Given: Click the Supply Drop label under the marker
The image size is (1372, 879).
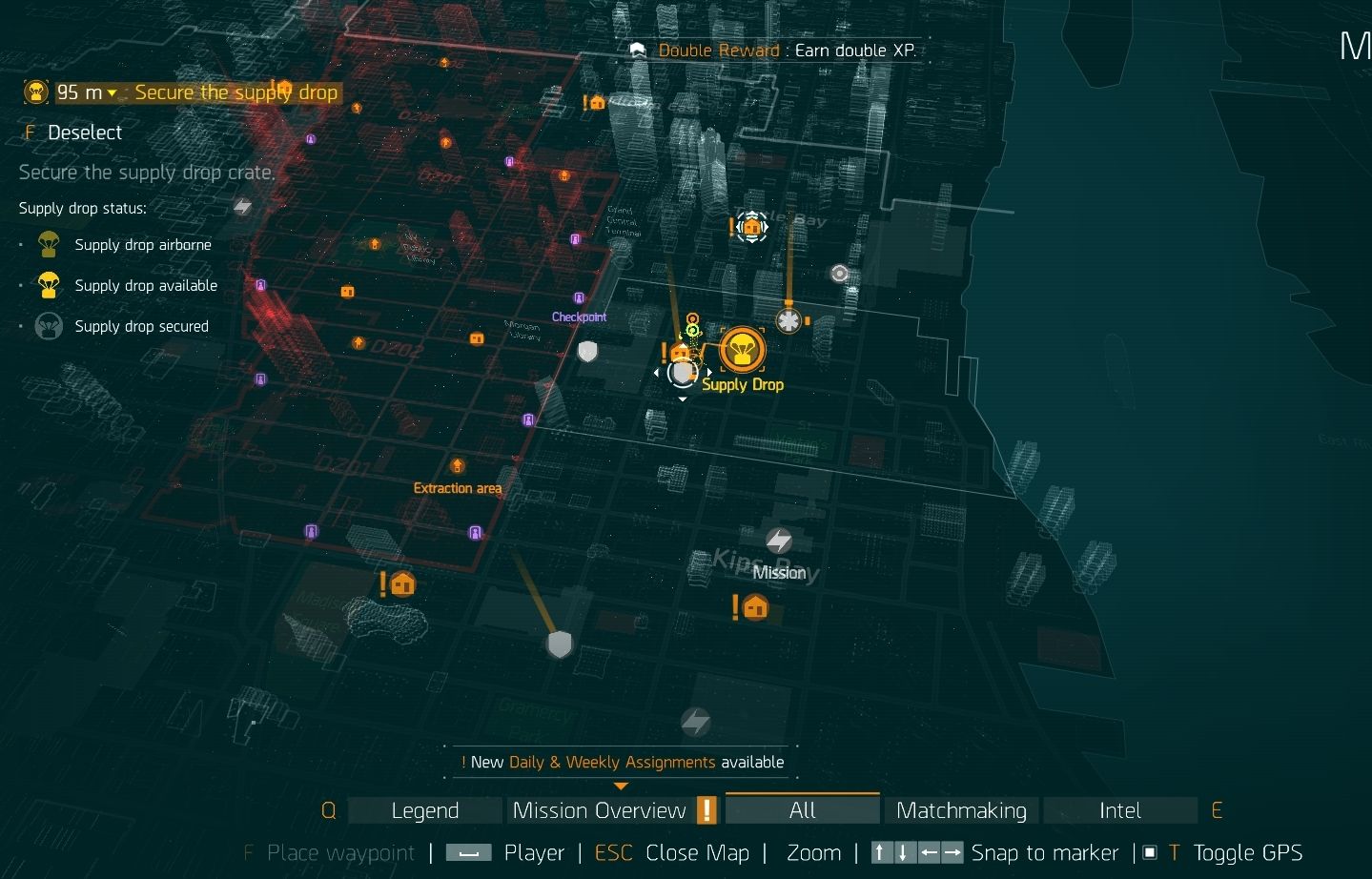Looking at the screenshot, I should (743, 384).
